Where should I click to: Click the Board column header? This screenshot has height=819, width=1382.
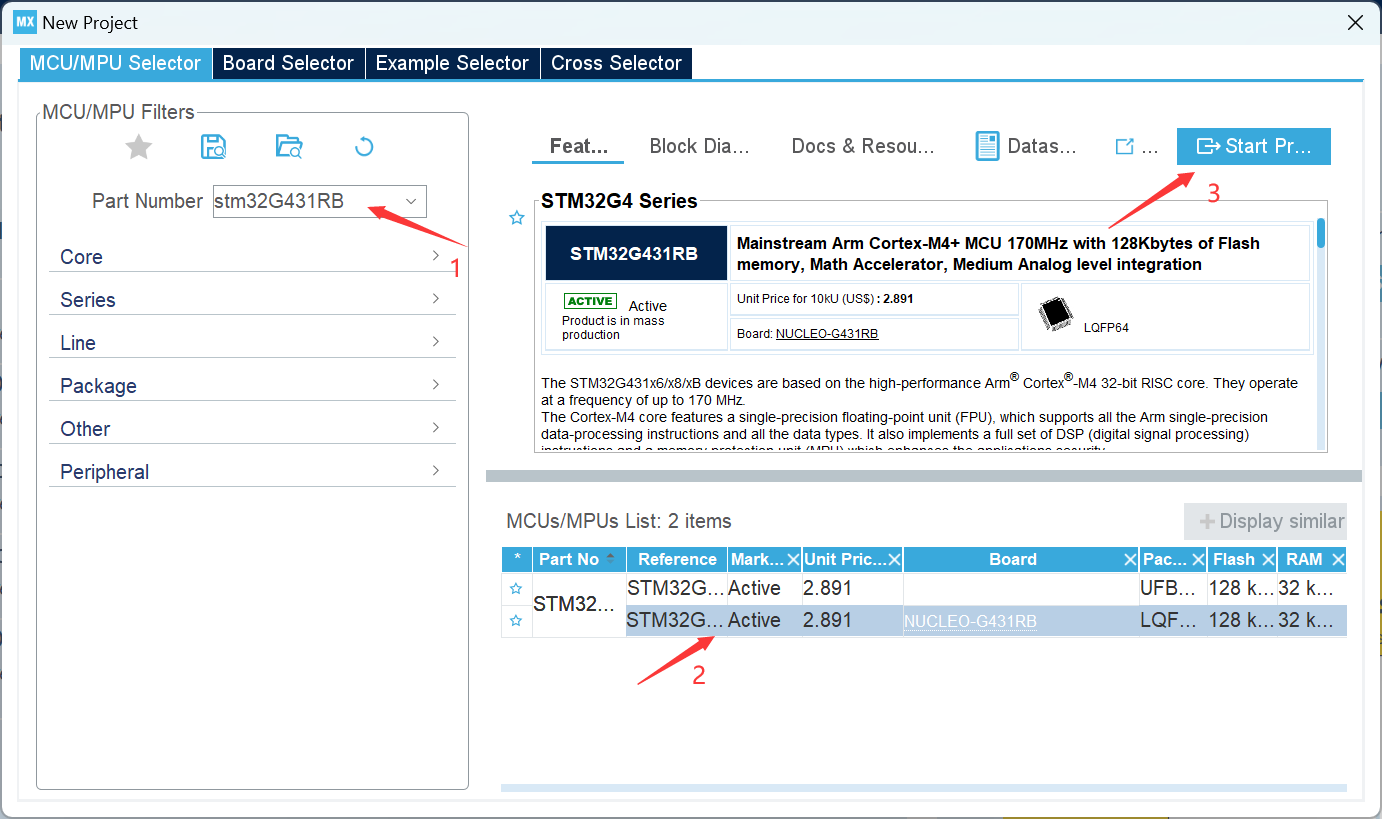(x=1013, y=560)
